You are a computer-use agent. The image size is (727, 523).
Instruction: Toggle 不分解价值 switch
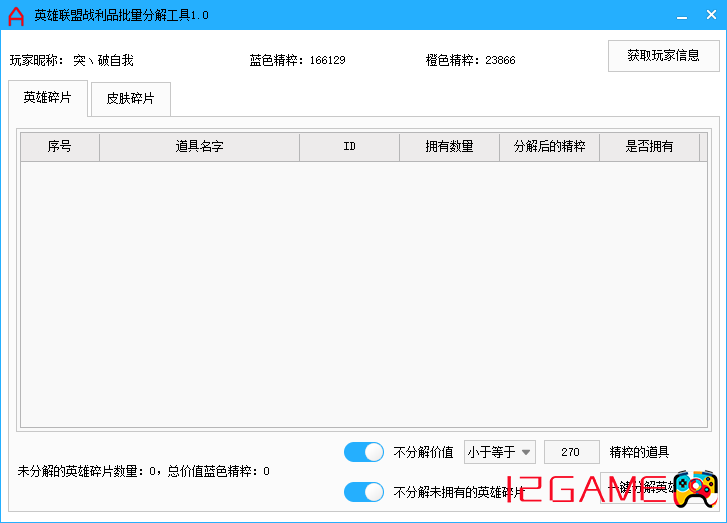point(364,452)
